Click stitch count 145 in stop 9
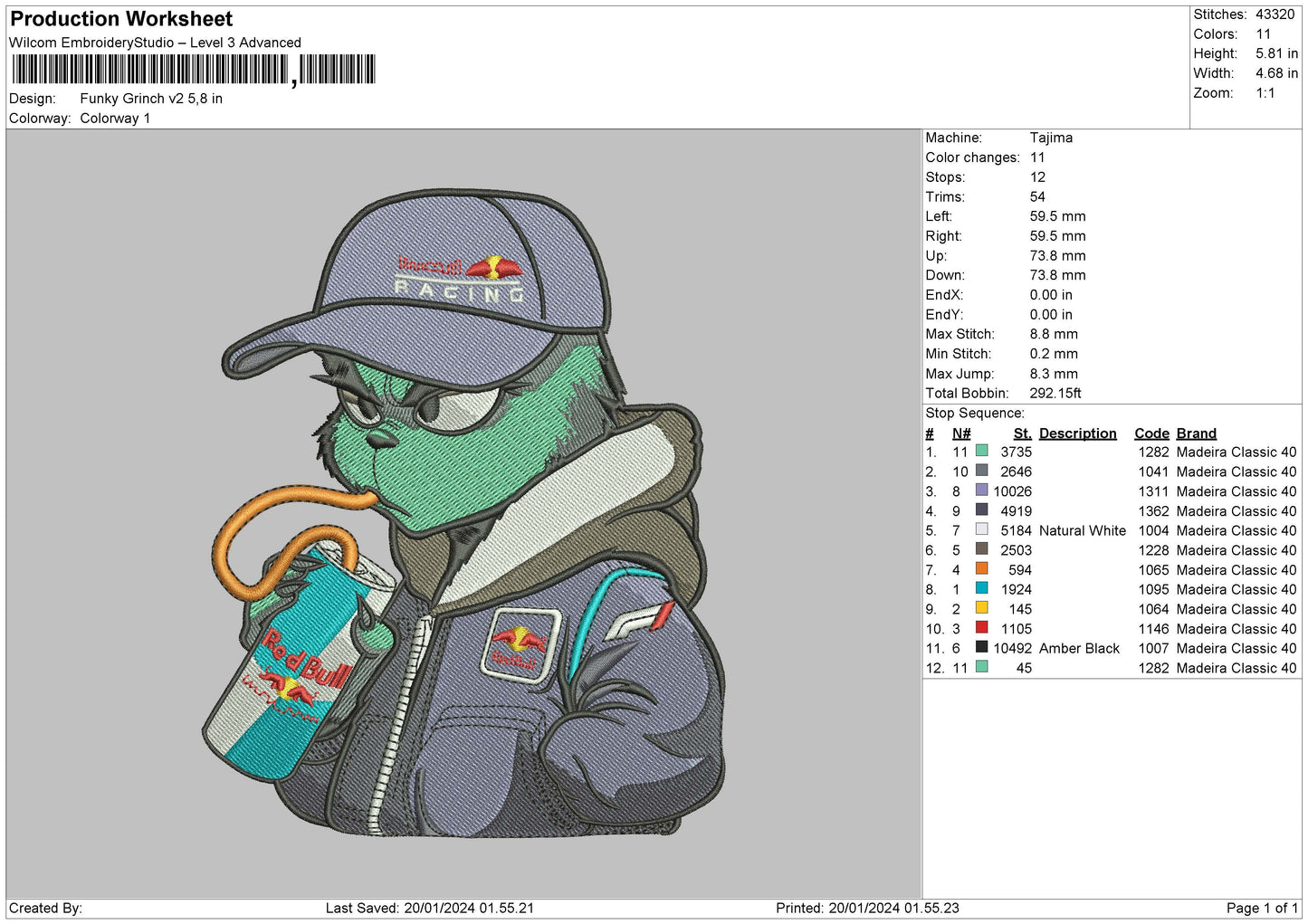This screenshot has height=924, width=1308. point(1020,609)
